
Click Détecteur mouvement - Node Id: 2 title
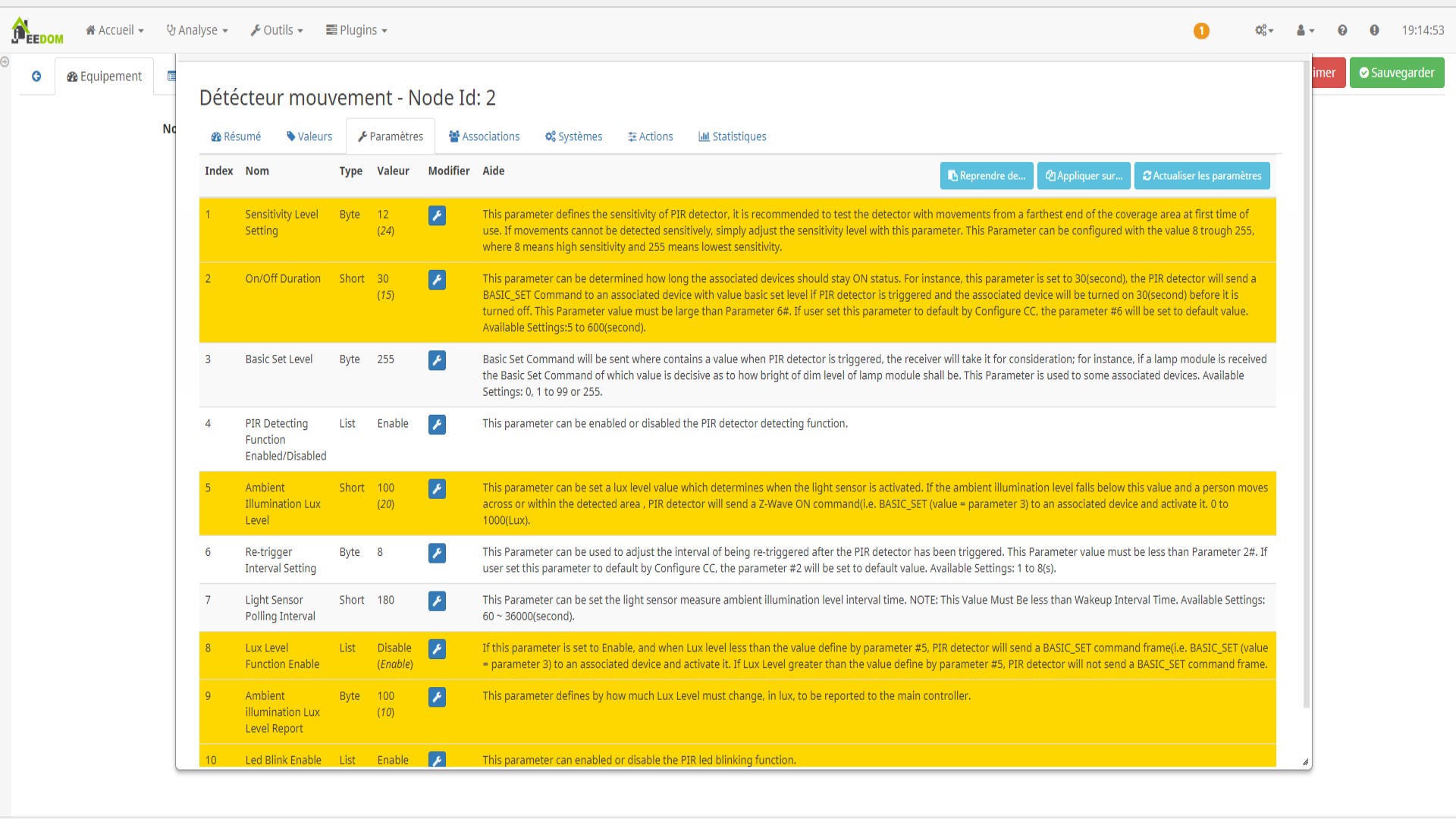click(x=347, y=98)
